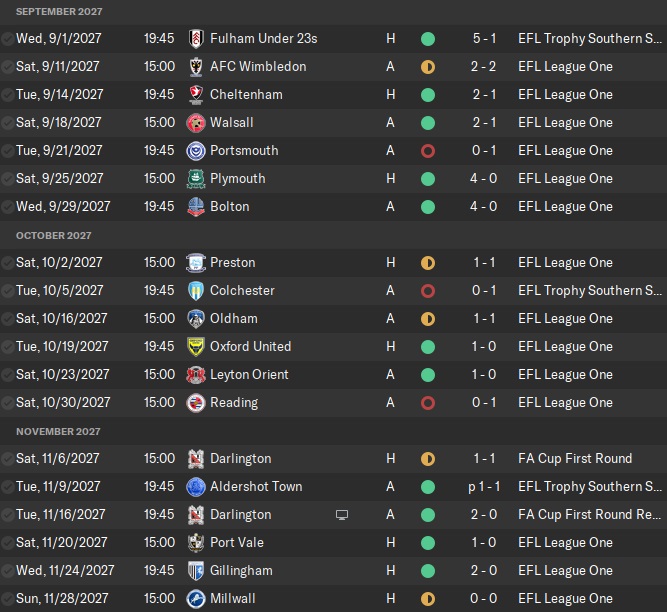Select the Walsall fixture row date

[59, 123]
